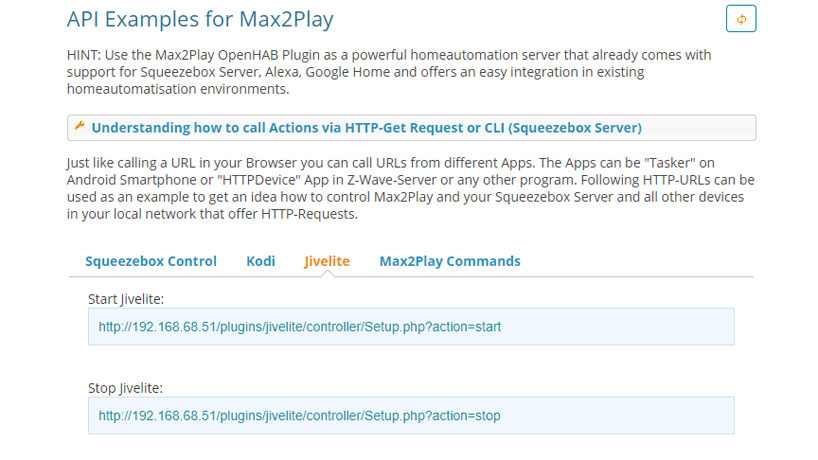The height and width of the screenshot is (460, 818).
Task: Open the Start Jivelite URL link
Action: tap(299, 326)
